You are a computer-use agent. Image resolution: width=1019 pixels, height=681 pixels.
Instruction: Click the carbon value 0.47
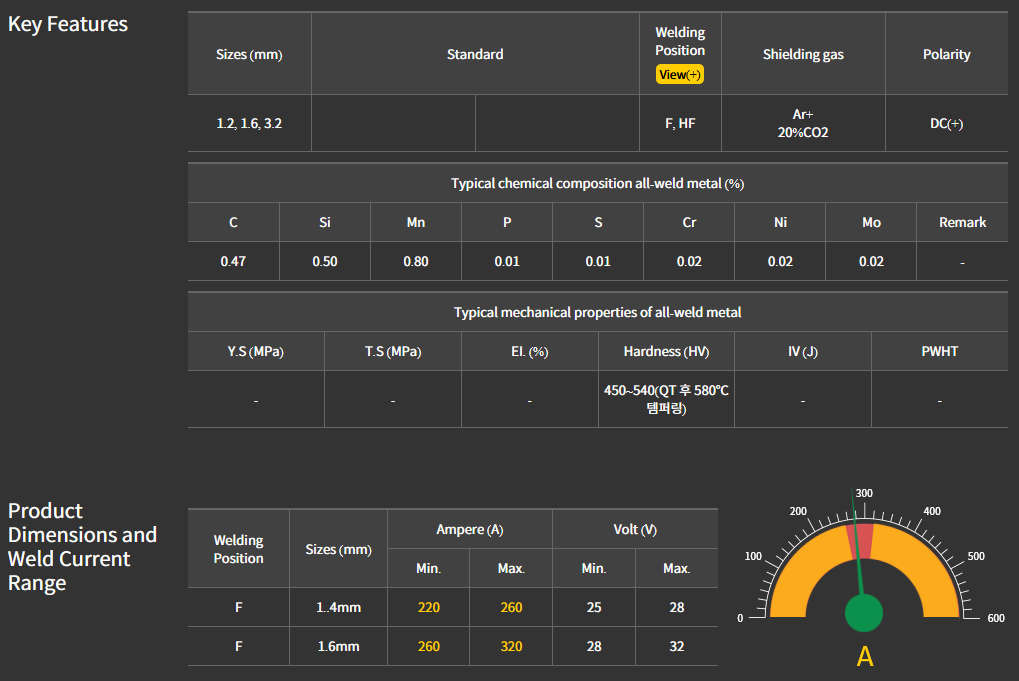[233, 261]
